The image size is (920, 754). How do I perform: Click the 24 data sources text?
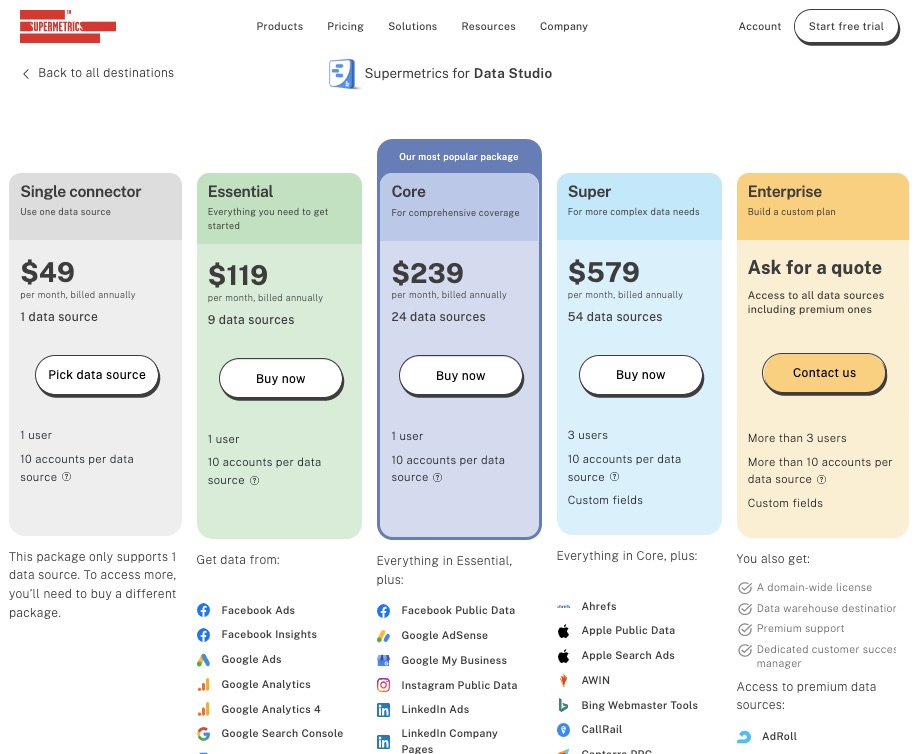coord(438,317)
